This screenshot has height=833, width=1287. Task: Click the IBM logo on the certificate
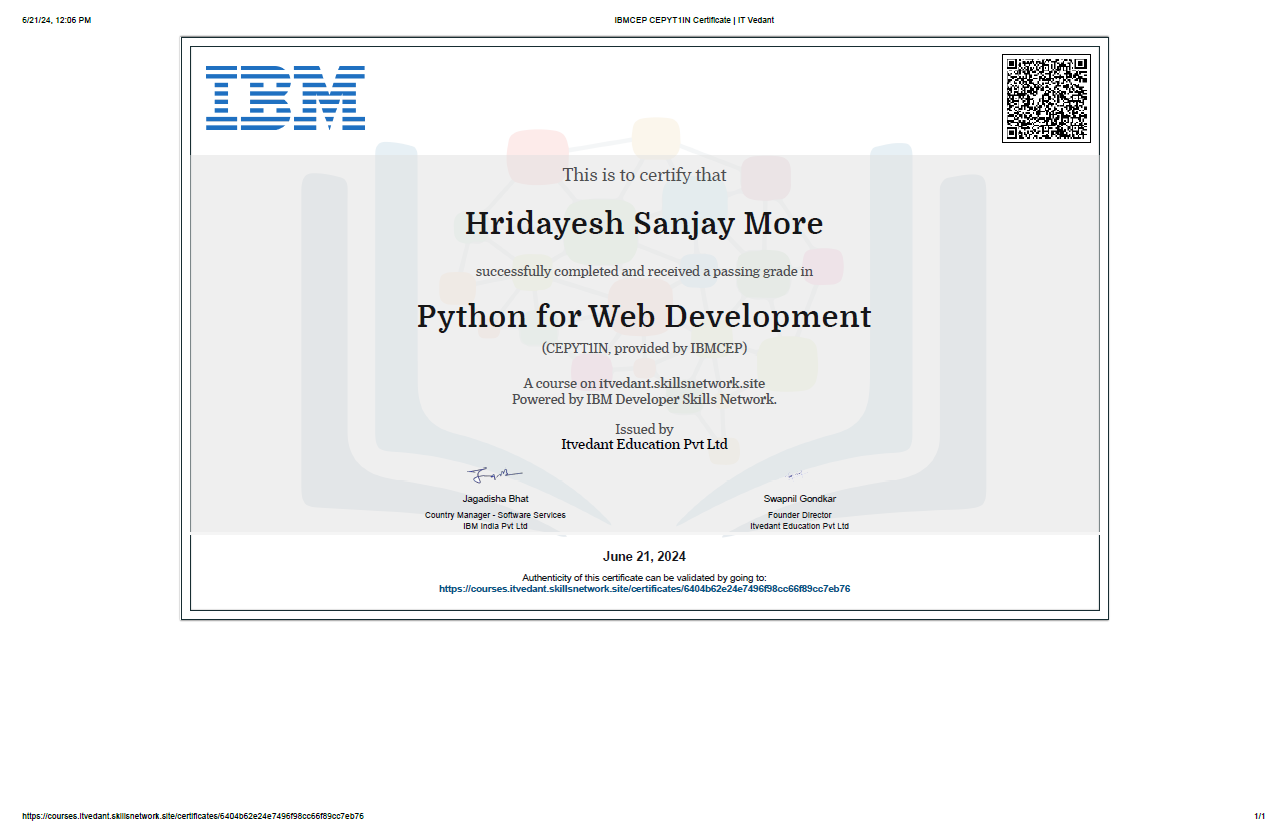tap(285, 98)
